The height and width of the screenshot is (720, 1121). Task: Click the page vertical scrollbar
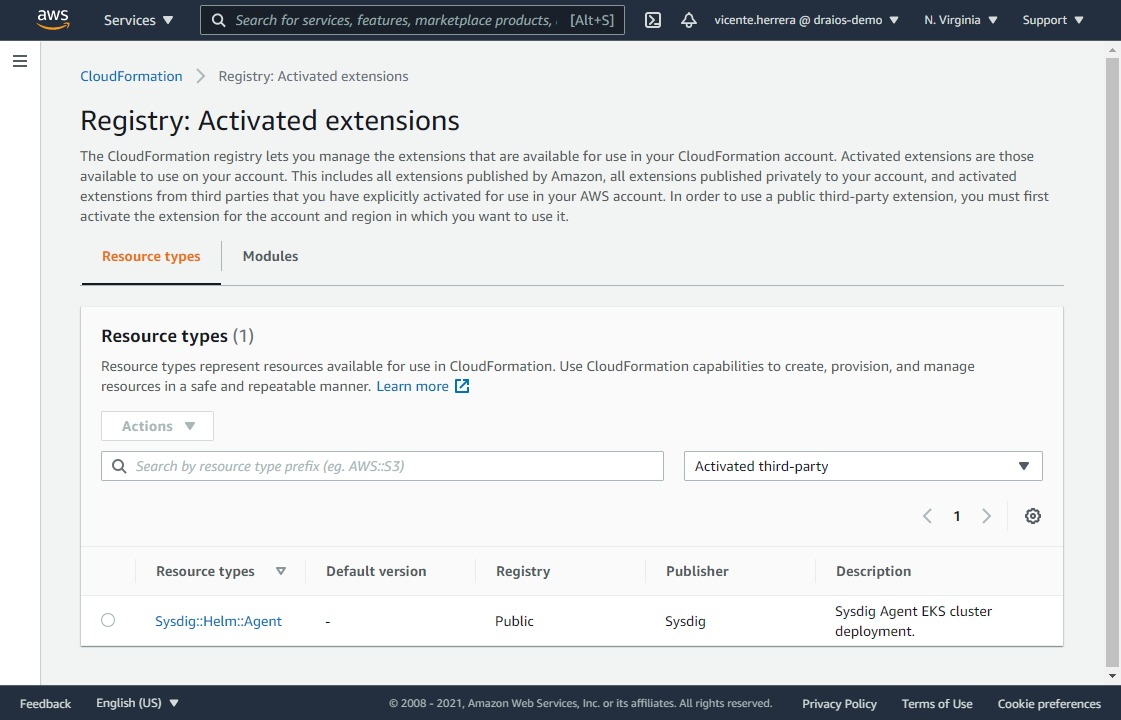point(1112,363)
